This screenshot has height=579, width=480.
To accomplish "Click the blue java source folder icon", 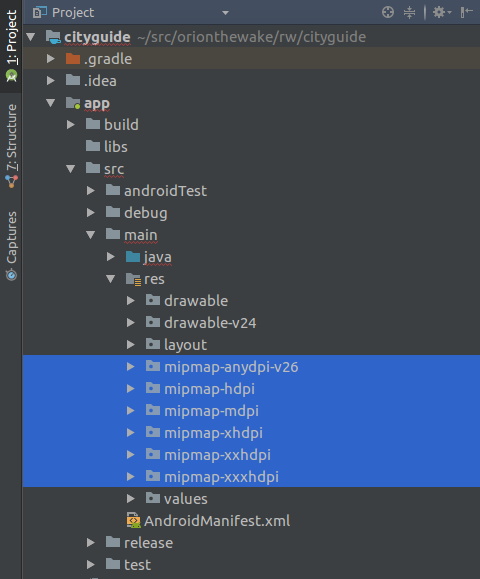I will pos(133,257).
